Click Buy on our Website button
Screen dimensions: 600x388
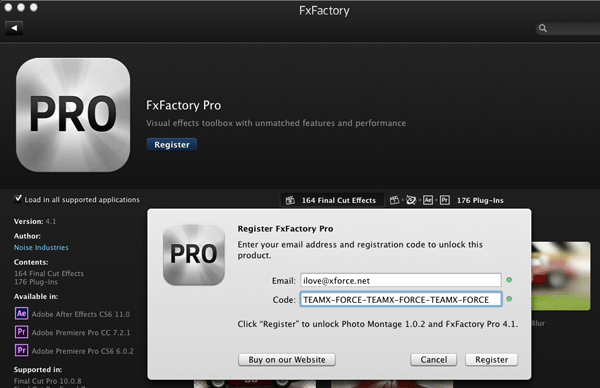(287, 360)
